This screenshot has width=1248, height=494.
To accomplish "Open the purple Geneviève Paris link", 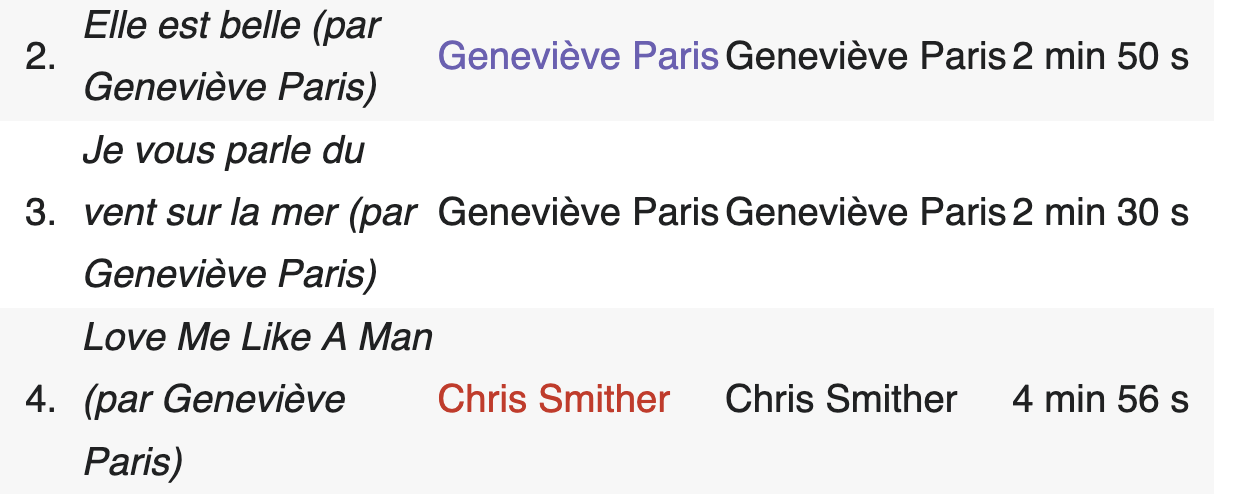I will [578, 57].
